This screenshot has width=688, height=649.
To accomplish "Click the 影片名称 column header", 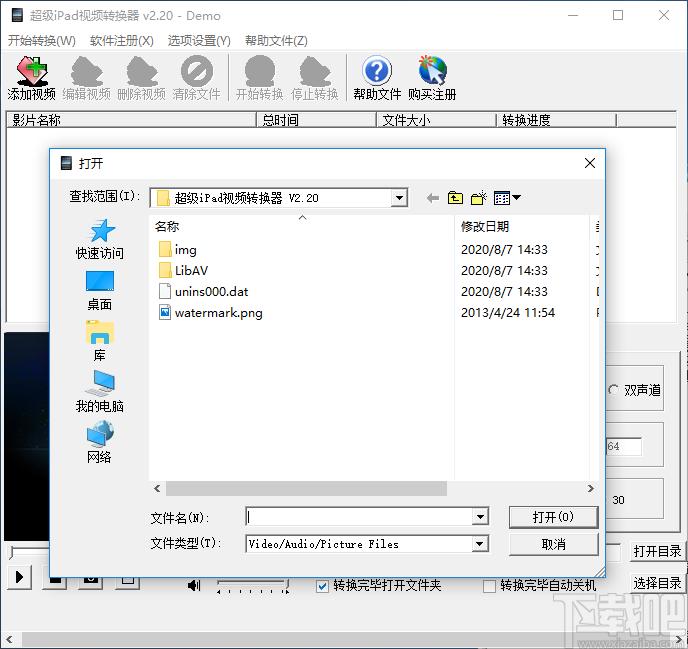I will click(x=131, y=120).
